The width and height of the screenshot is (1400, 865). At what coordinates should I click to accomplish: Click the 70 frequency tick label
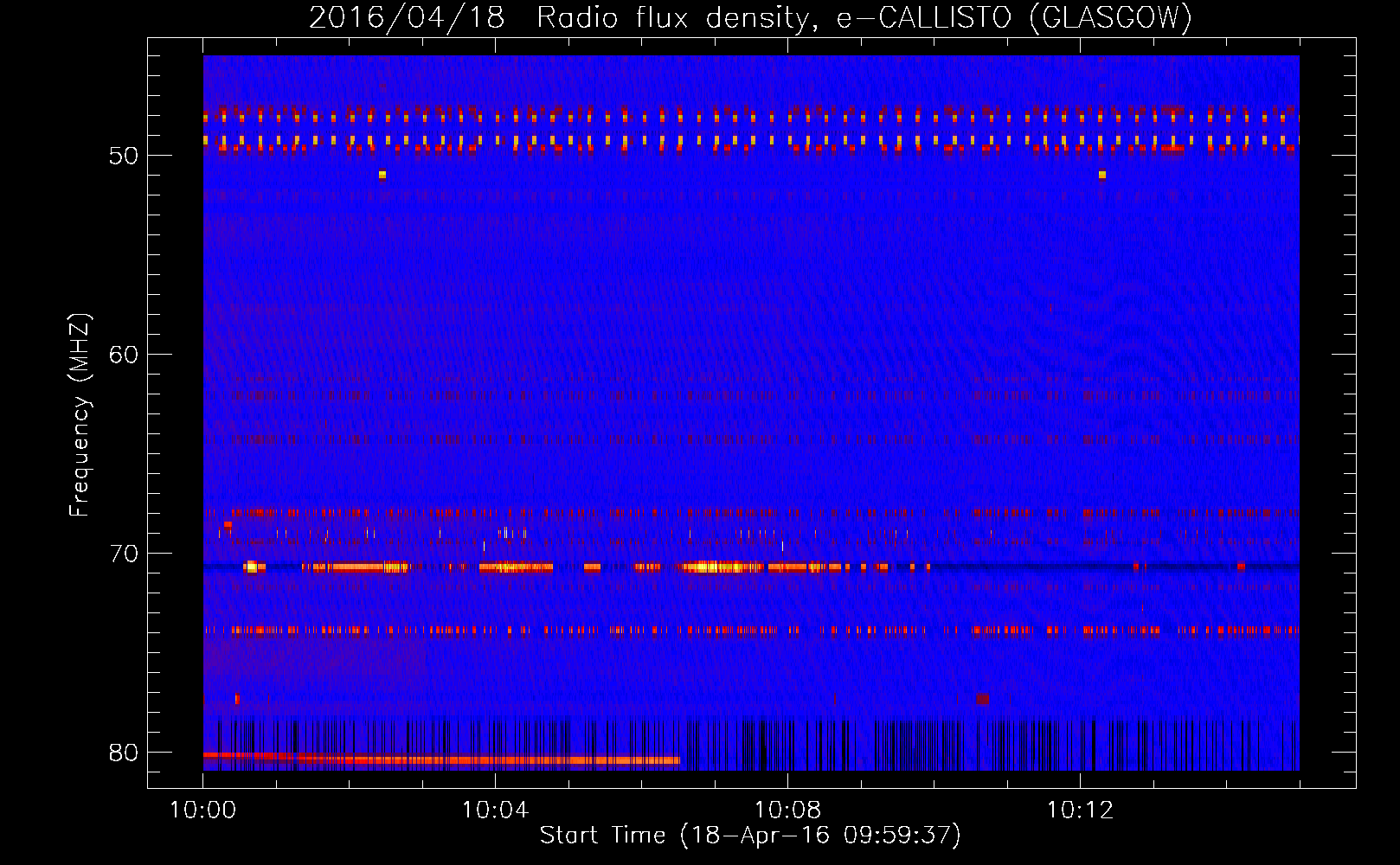124,554
